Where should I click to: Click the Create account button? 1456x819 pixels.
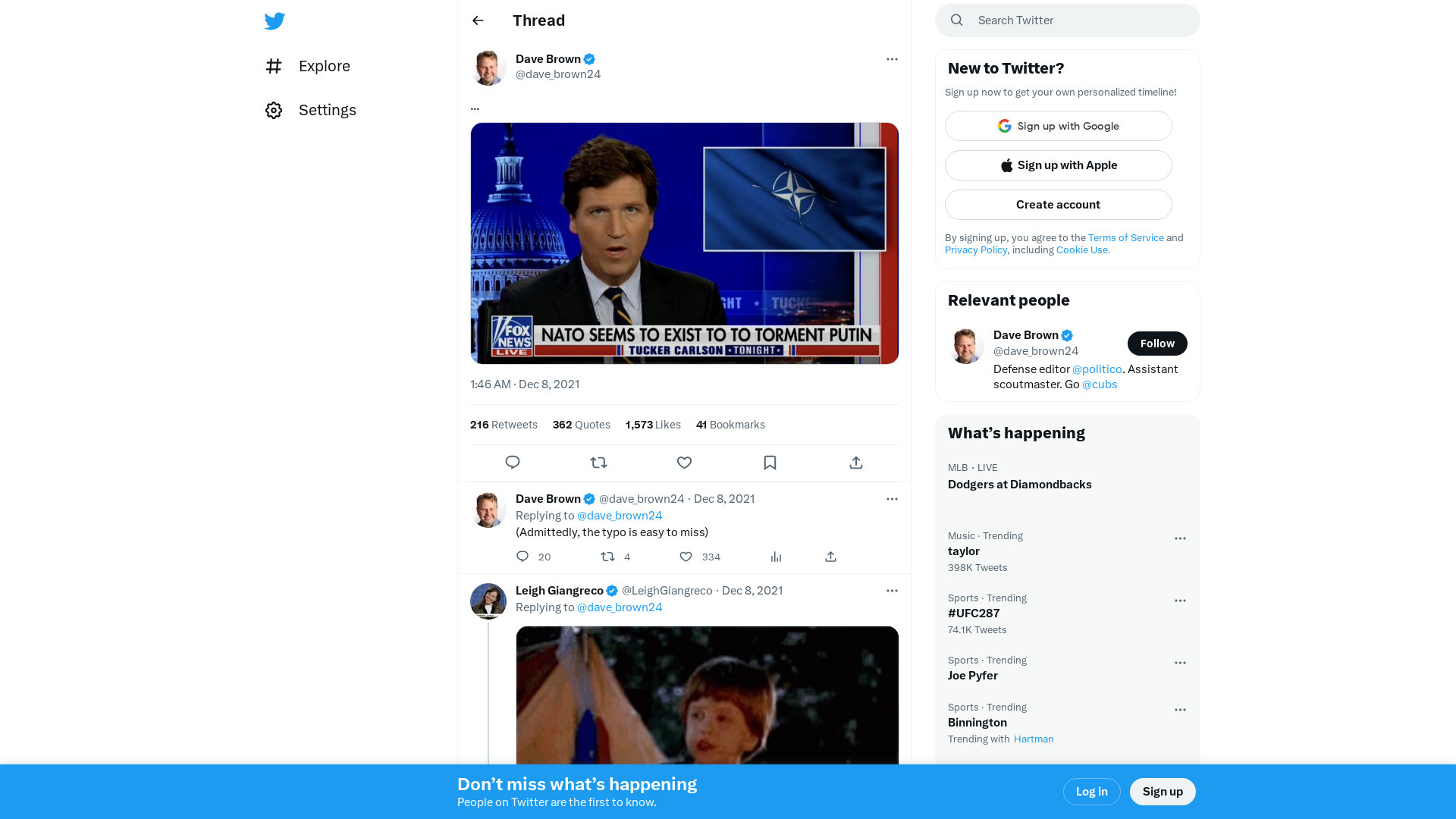(1058, 205)
